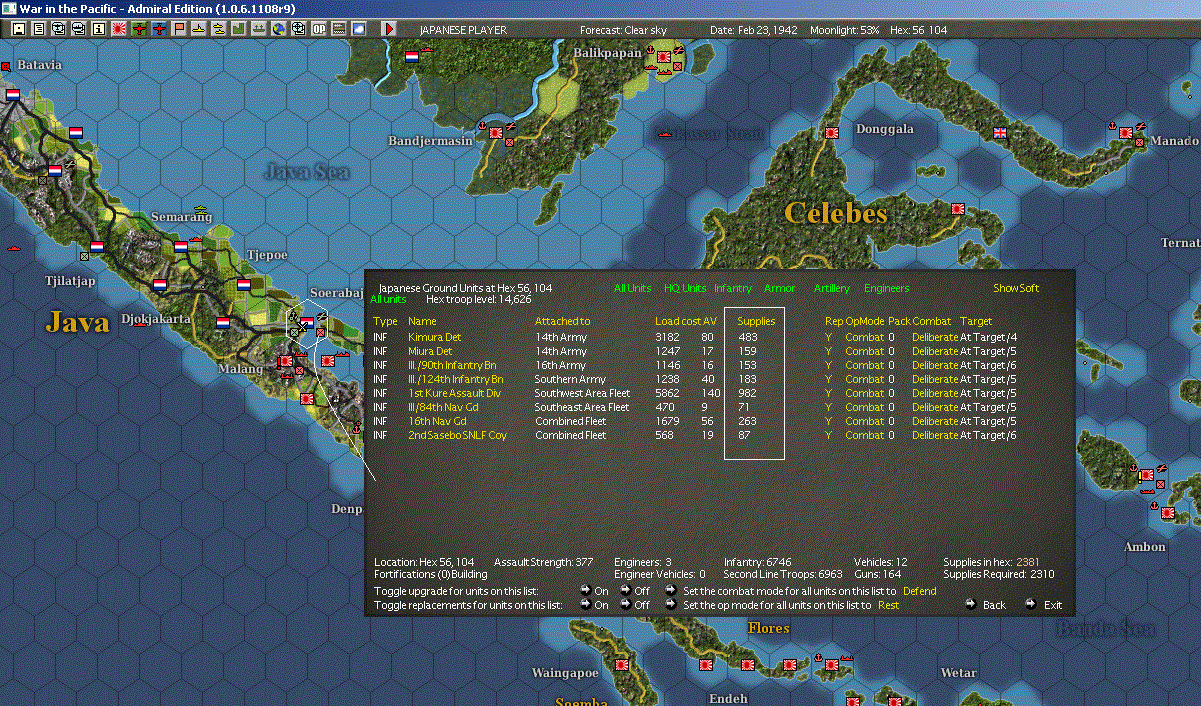Open the Kimura Det unit

pos(435,337)
